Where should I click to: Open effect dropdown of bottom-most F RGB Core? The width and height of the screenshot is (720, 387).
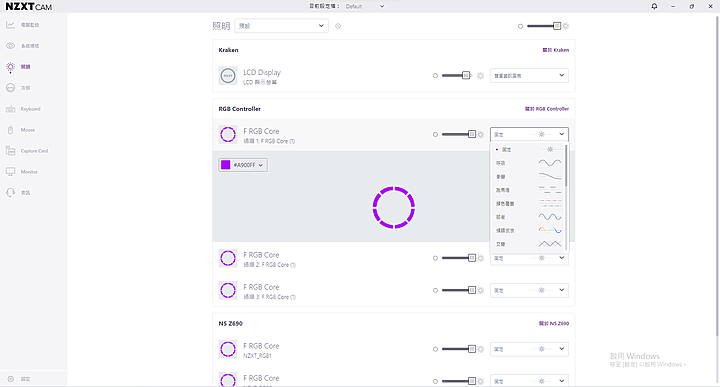[x=529, y=381]
